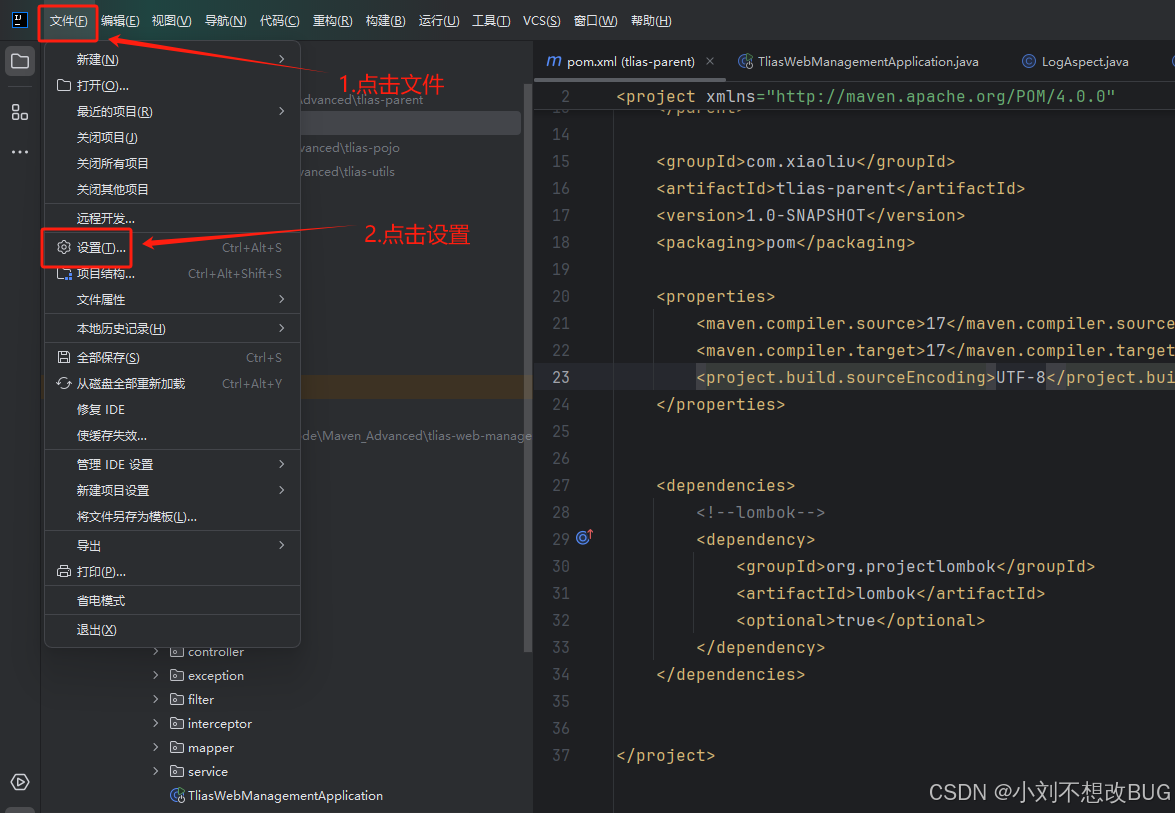
Task: Click TliasWebManagementApplication class icon in tree
Action: [178, 796]
